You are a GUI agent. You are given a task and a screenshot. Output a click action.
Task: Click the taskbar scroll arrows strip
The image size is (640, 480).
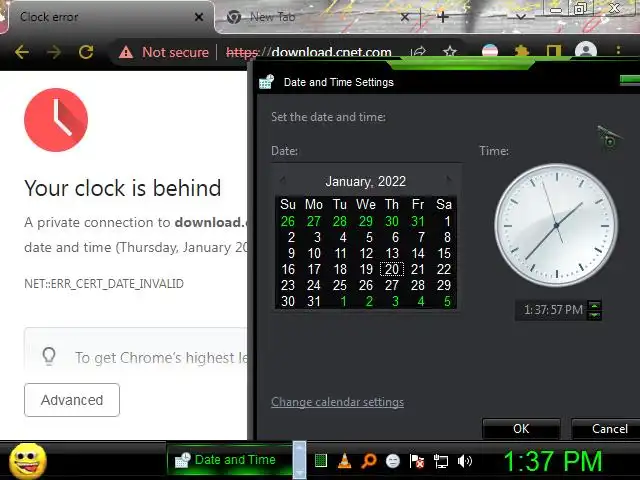(299, 460)
